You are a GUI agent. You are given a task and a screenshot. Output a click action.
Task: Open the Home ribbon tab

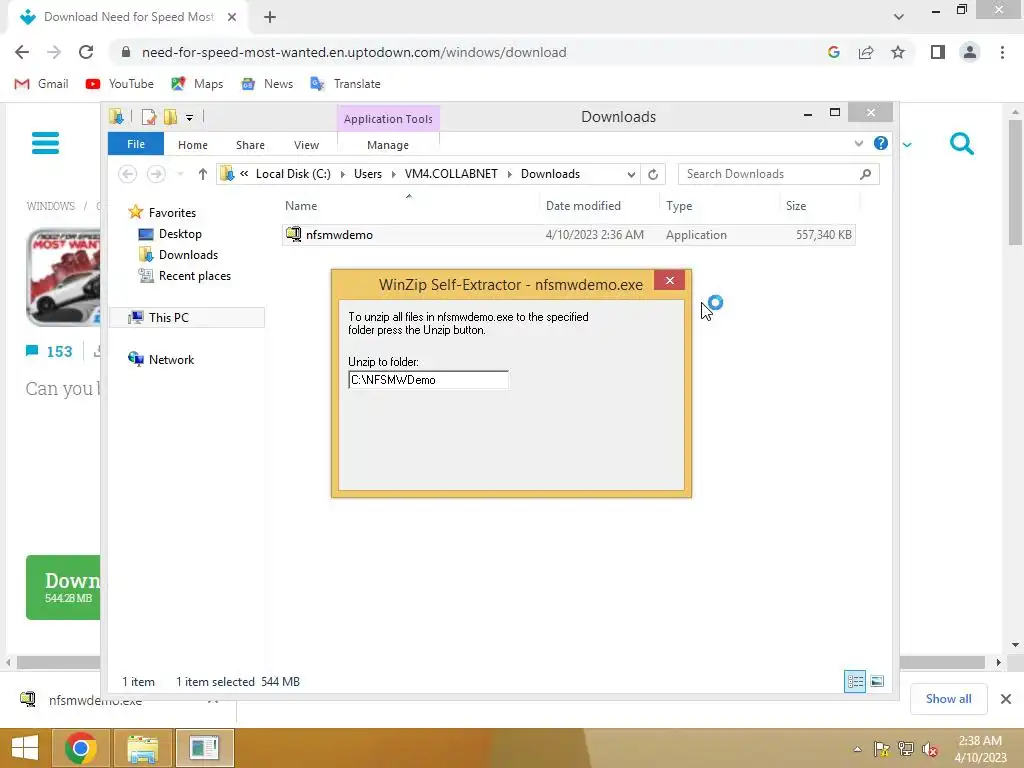pos(193,145)
